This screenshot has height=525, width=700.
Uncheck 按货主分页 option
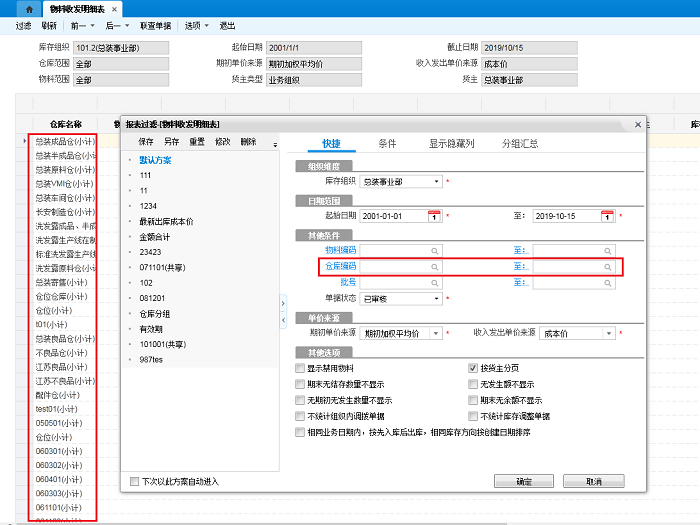473,368
